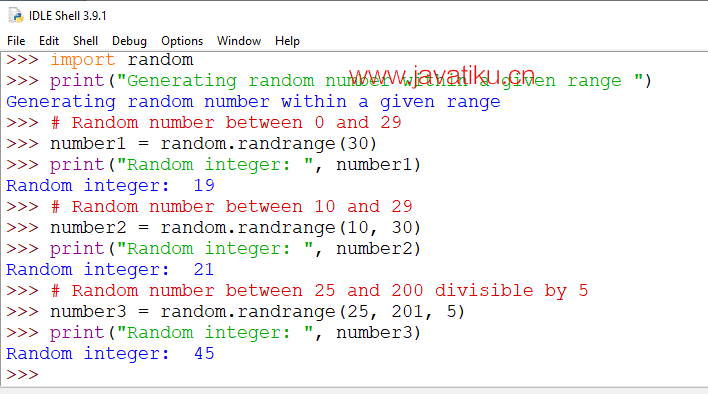Click the 'import random' line
This screenshot has height=394, width=708.
coord(100,60)
